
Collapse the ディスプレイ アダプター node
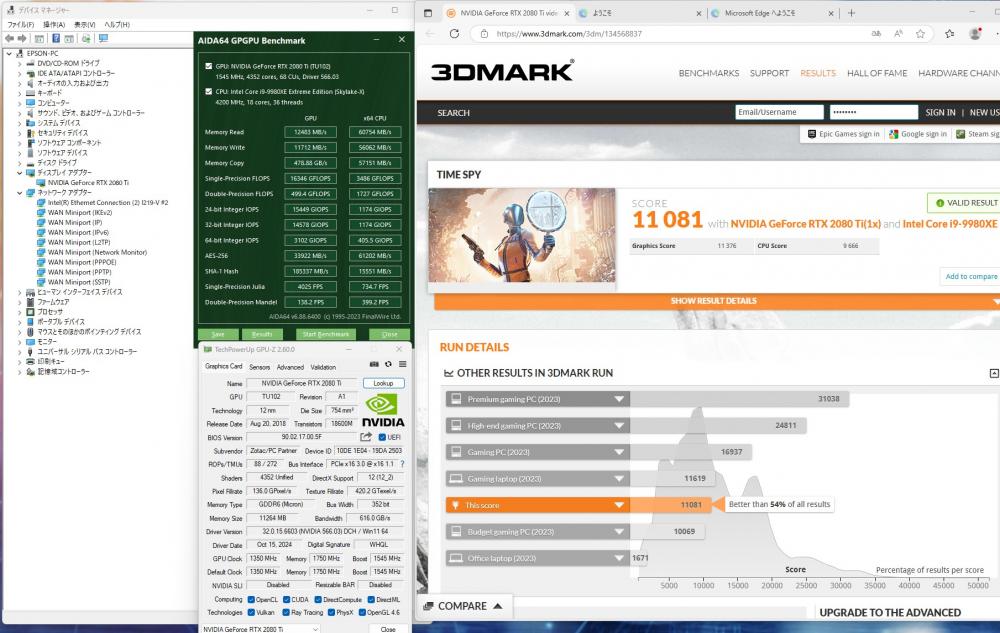tap(19, 173)
